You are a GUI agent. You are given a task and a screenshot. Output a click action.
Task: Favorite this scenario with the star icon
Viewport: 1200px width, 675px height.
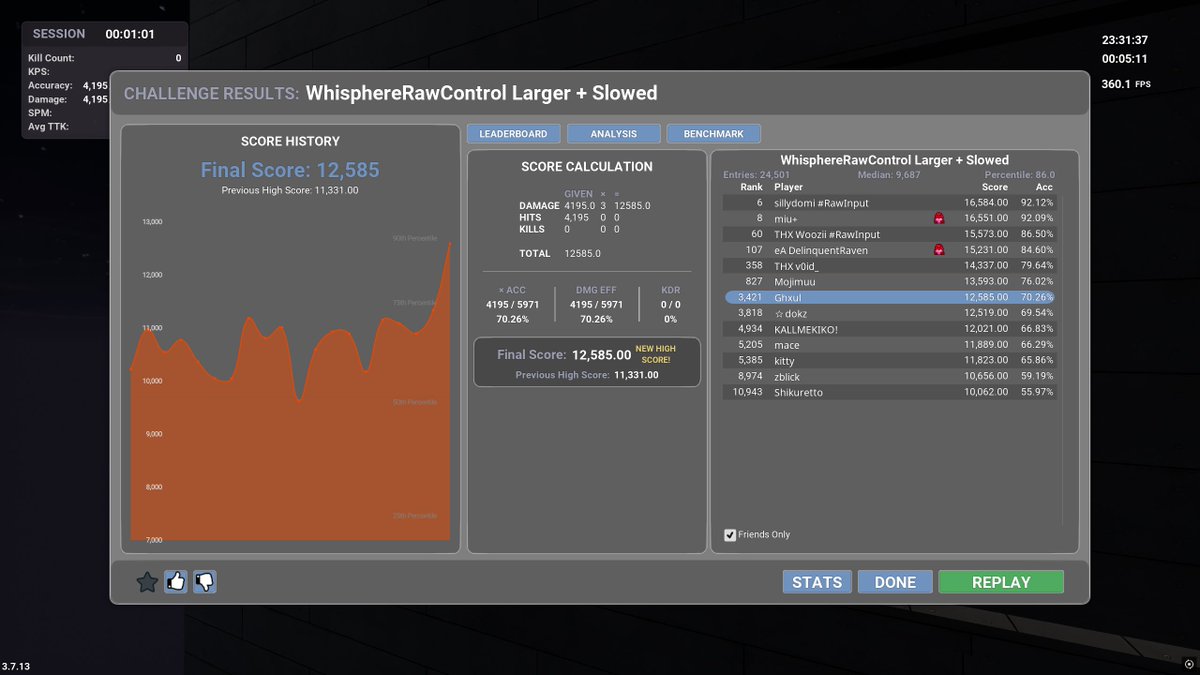click(147, 582)
